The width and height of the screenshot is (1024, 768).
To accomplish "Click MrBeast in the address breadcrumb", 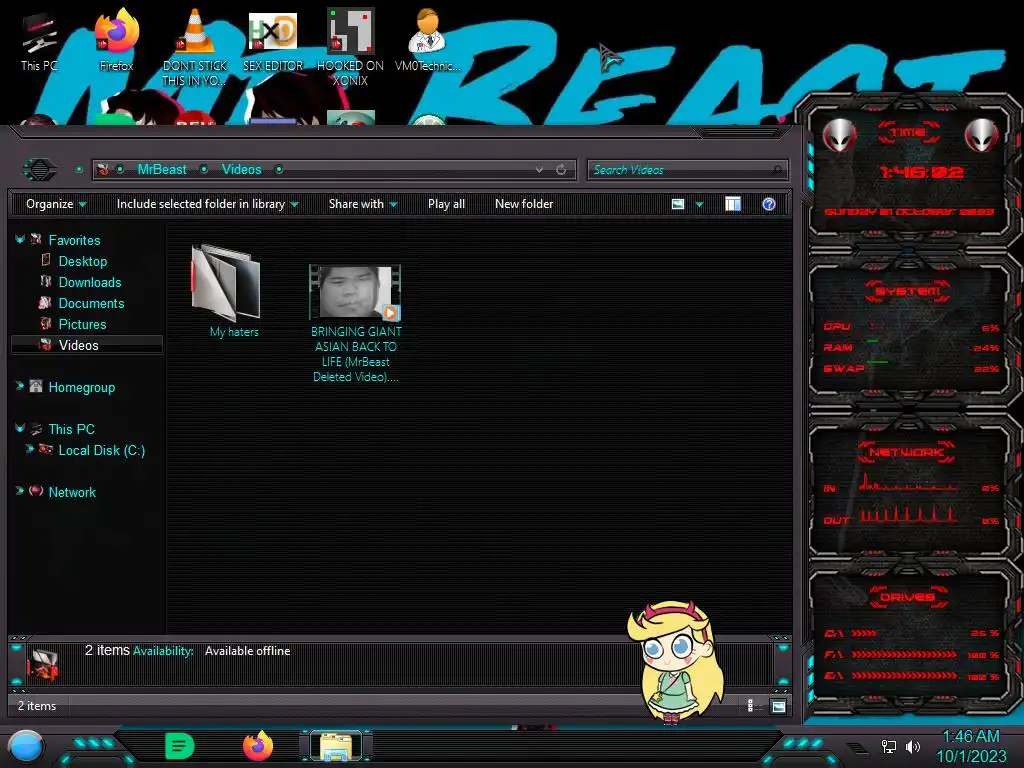I will coord(162,170).
